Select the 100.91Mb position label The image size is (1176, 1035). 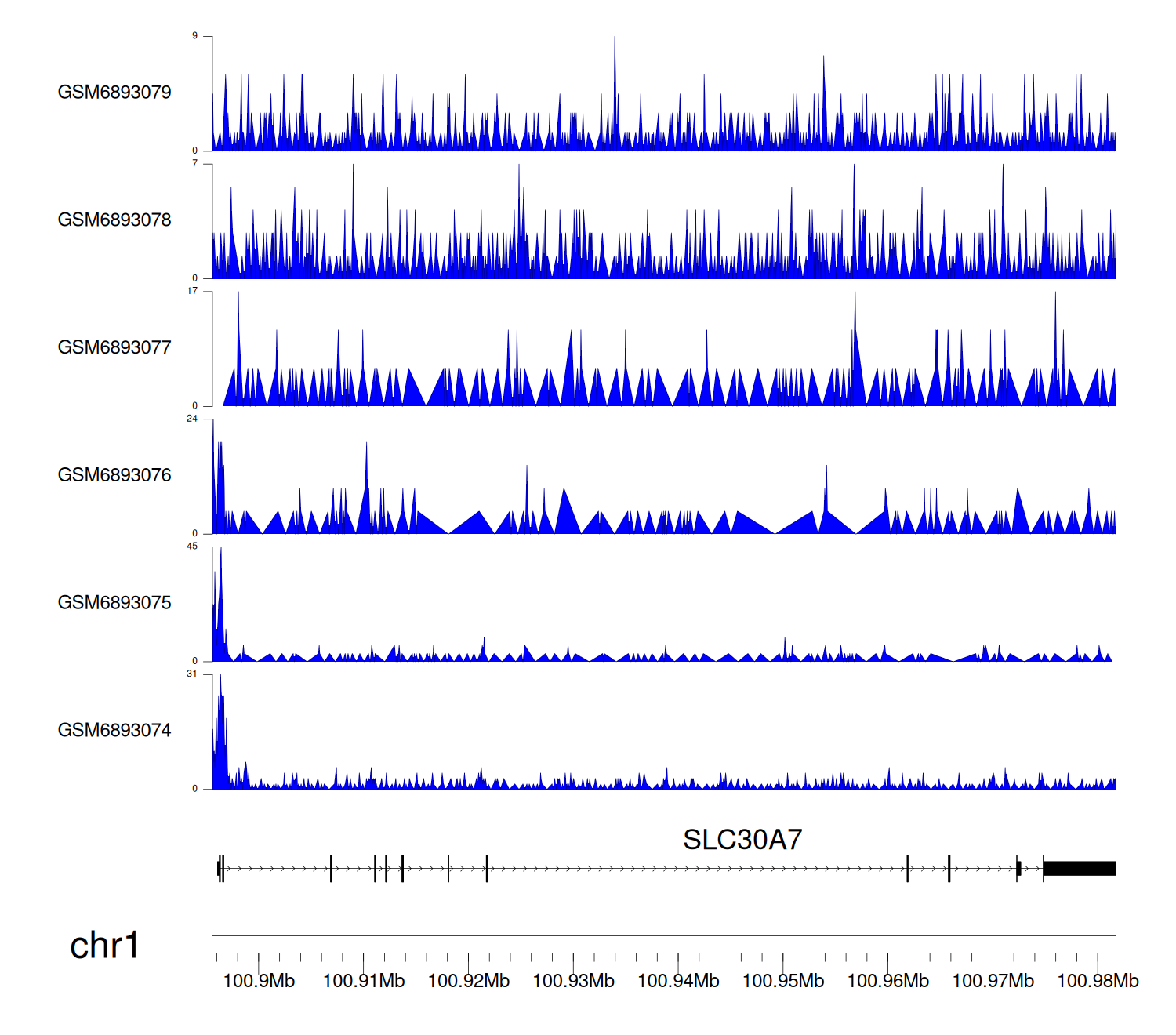364,981
